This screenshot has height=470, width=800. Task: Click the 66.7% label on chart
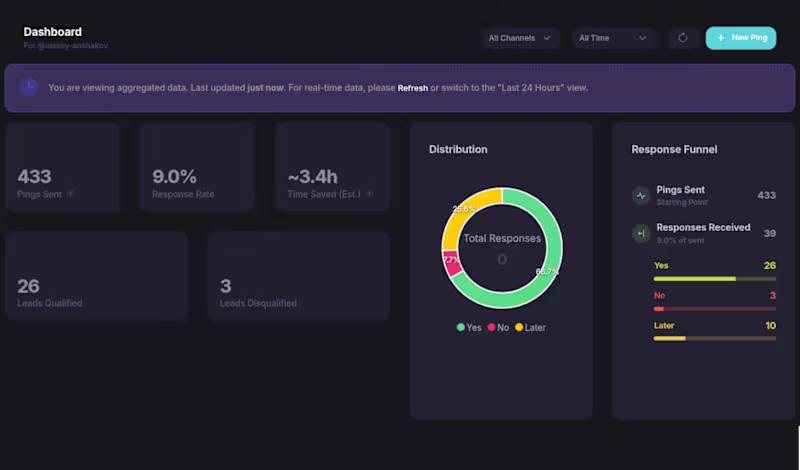point(547,271)
